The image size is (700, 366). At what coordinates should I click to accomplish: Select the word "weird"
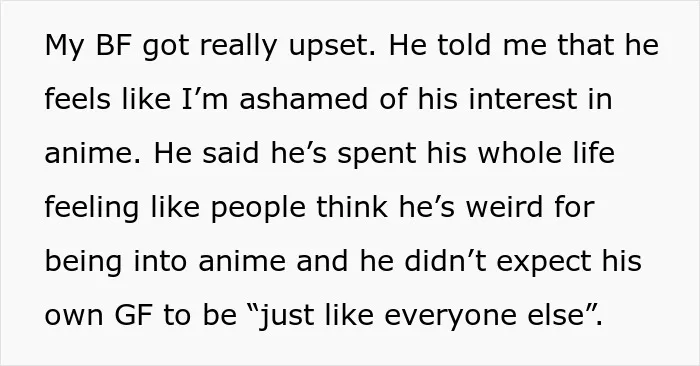[x=504, y=207]
